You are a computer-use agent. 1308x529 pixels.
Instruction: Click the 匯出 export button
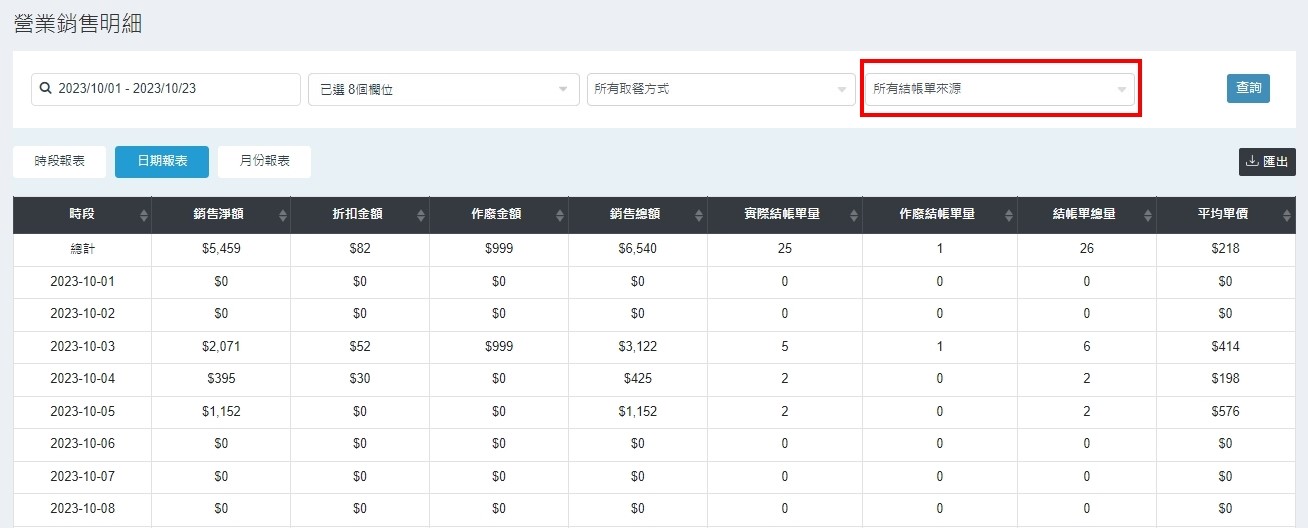1267,161
